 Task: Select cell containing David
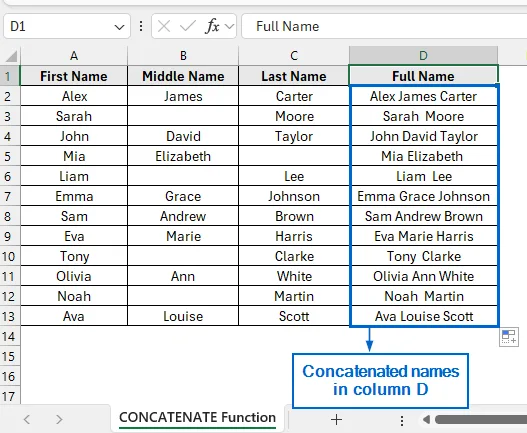coord(183,136)
